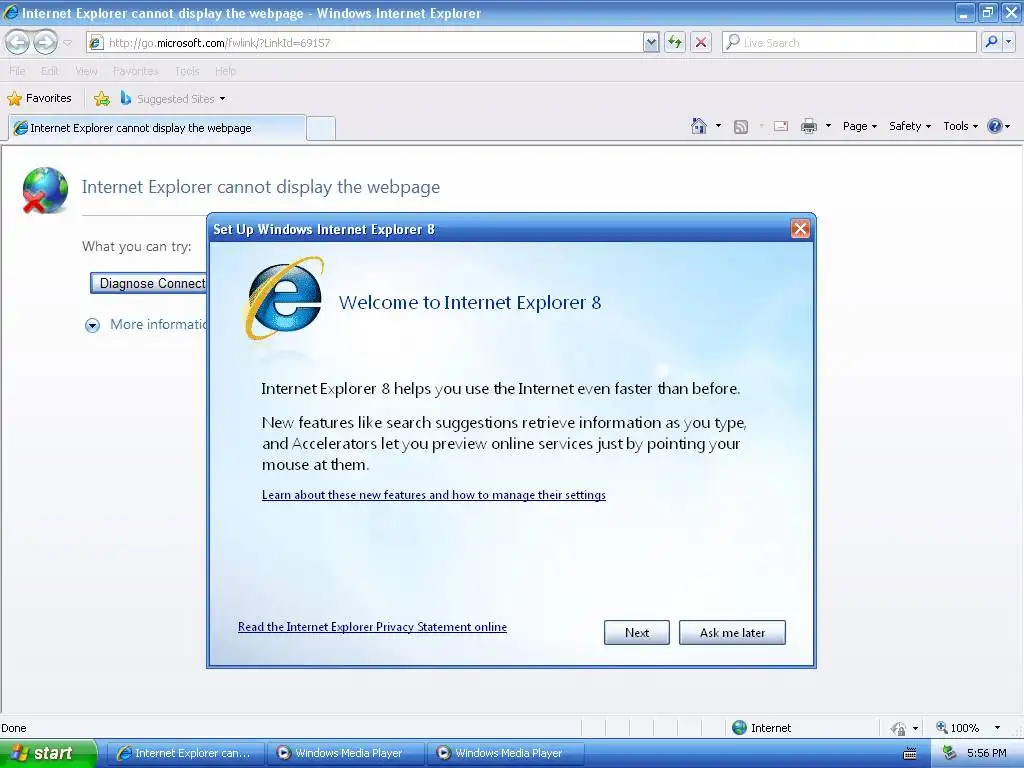Switch to the first Windows Media Player taskbar button

pyautogui.click(x=345, y=753)
